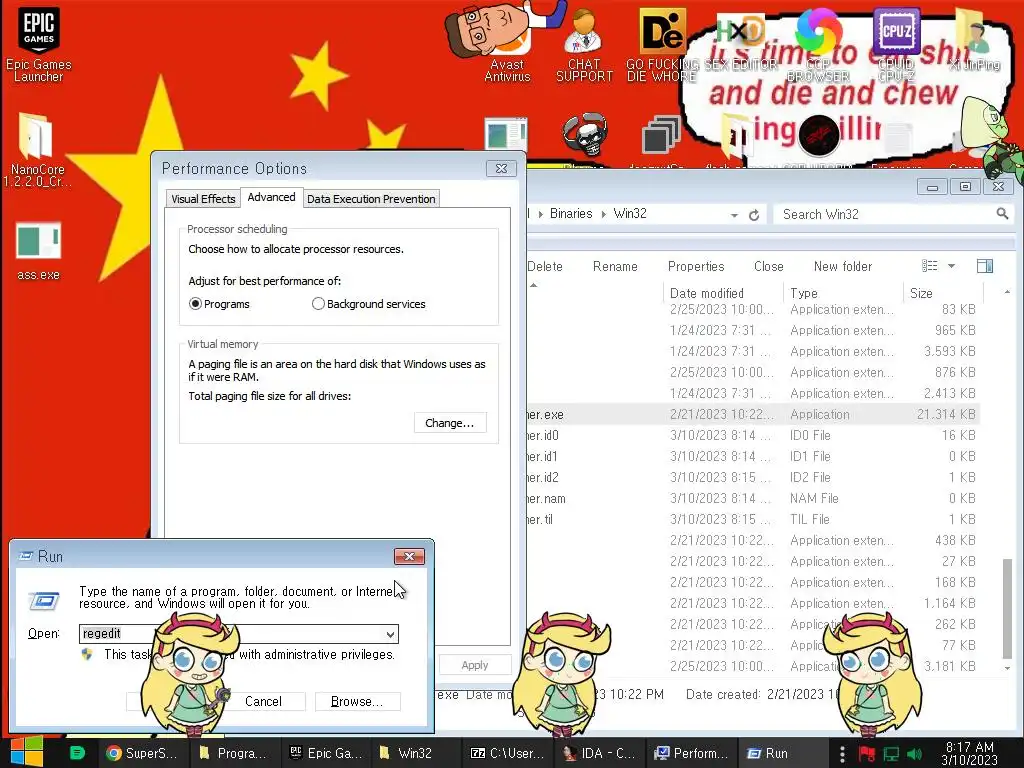Click the Search Win32 field
Image resolution: width=1024 pixels, height=768 pixels.
[894, 214]
